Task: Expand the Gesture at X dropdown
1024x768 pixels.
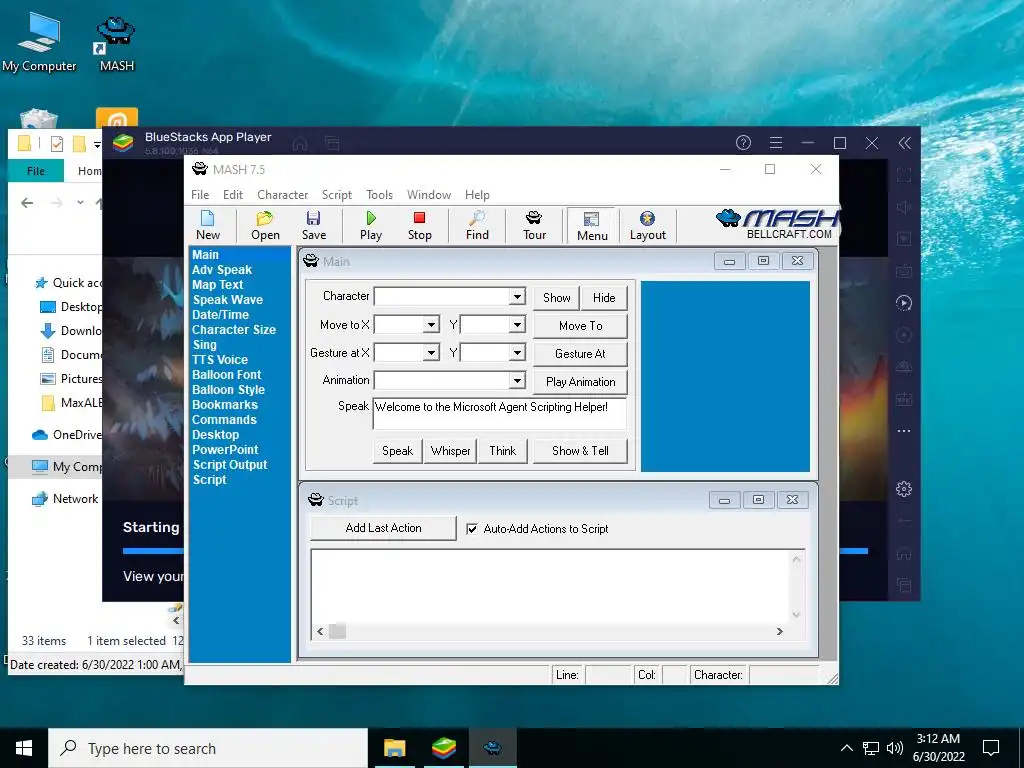Action: tap(431, 353)
